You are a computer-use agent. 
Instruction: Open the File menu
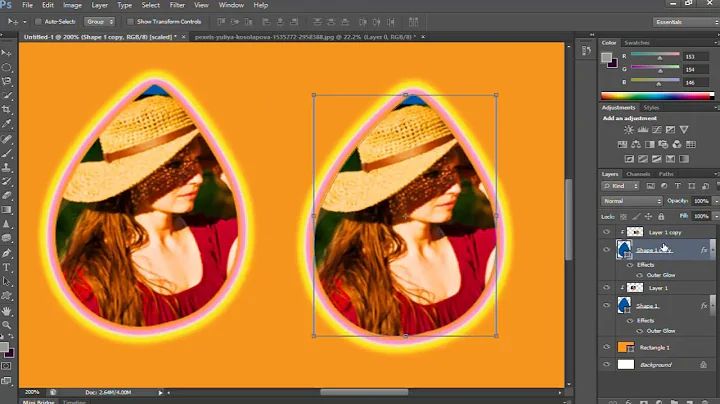(28, 5)
